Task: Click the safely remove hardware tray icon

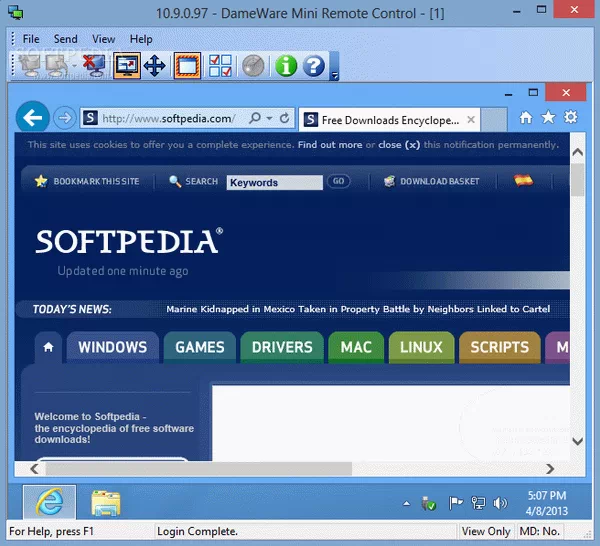Action: click(428, 503)
